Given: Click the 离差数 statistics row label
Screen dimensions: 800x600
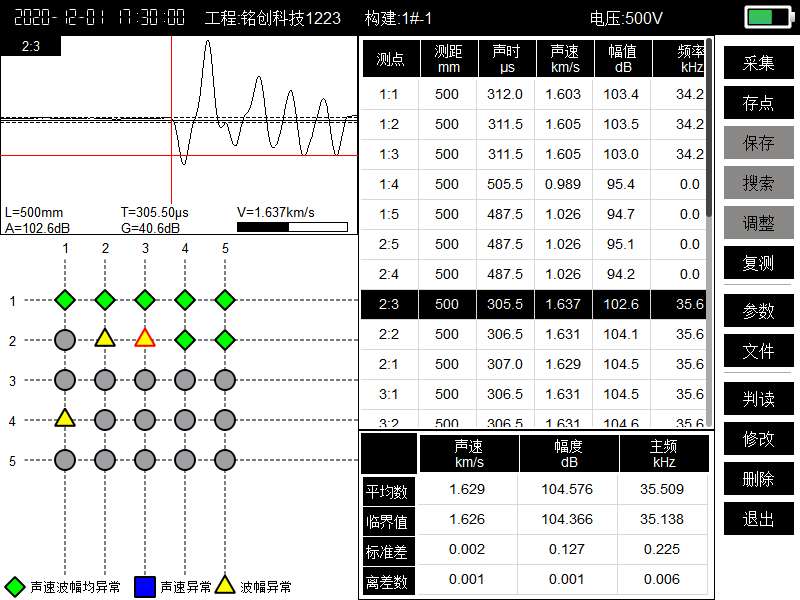Looking at the screenshot, I should click(x=388, y=582).
